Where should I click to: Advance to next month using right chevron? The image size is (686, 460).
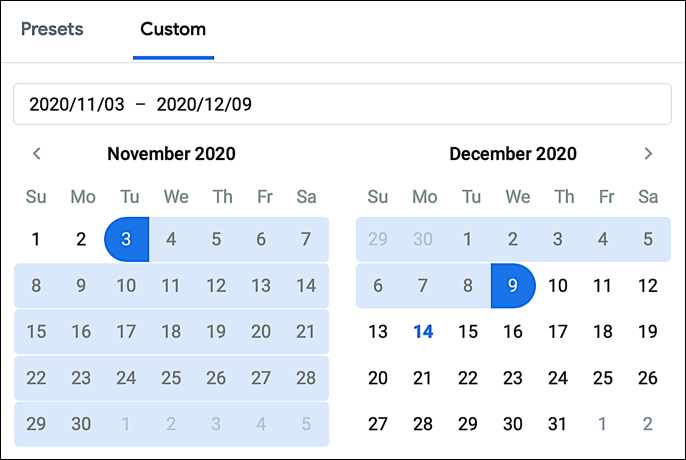tap(648, 154)
